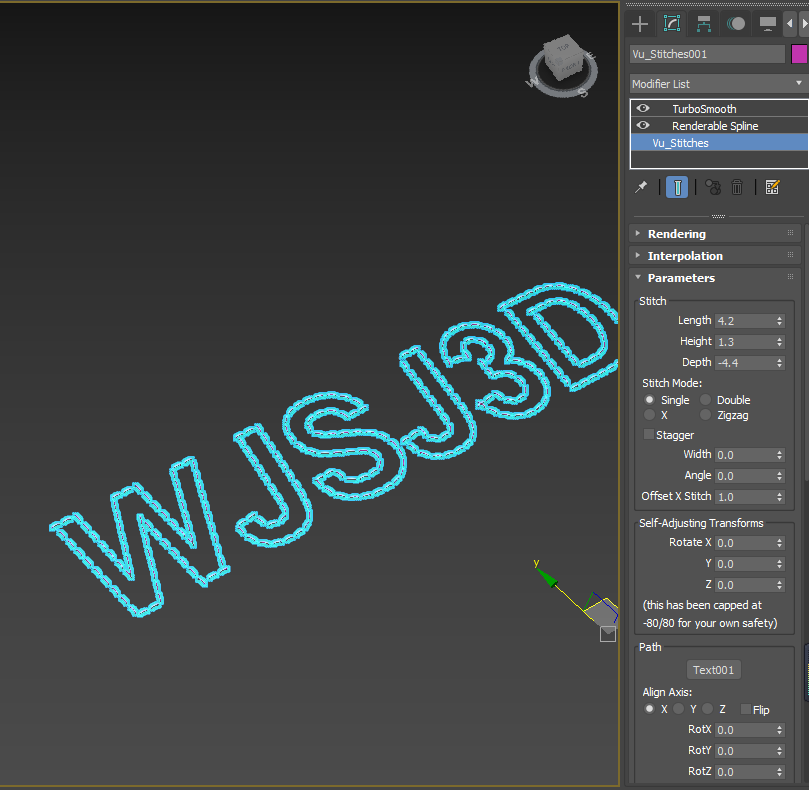Toggle Show End Result button
Image resolution: width=809 pixels, height=790 pixels.
click(x=678, y=187)
